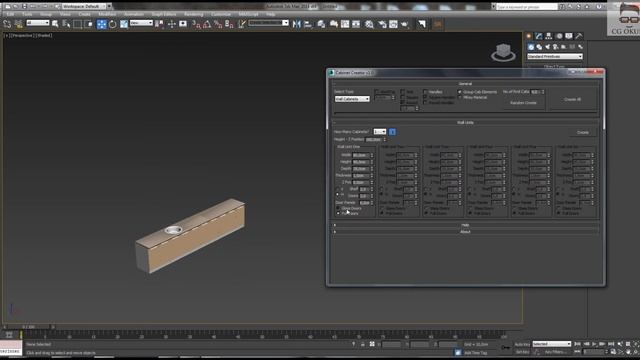Open the Select Type Wall Cabinets dropdown
The image size is (640, 360).
[x=352, y=99]
